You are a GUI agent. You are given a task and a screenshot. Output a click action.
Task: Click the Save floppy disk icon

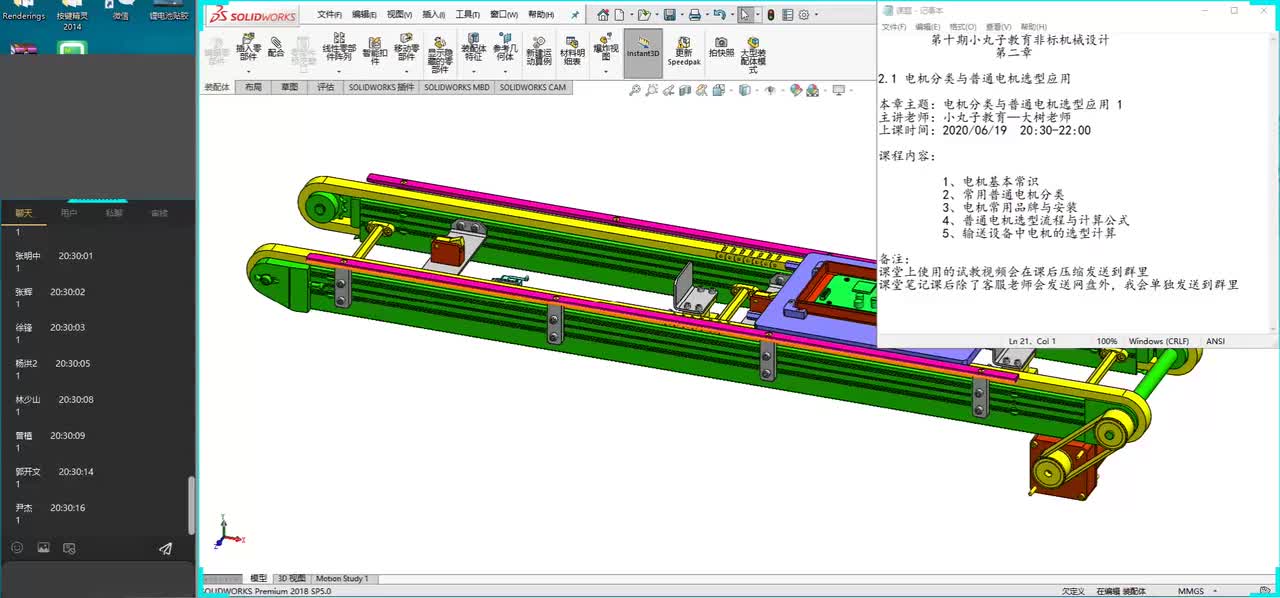click(x=669, y=15)
